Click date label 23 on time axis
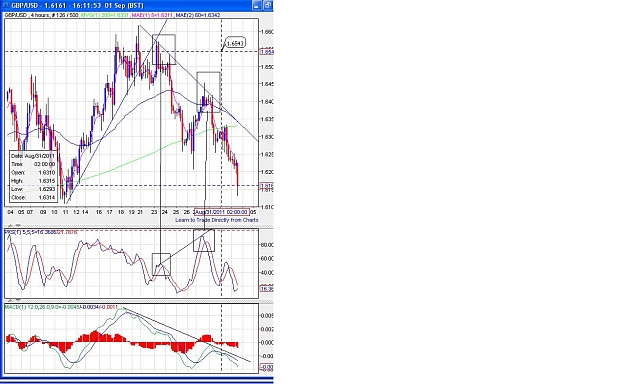The height and width of the screenshot is (384, 625). [x=154, y=212]
